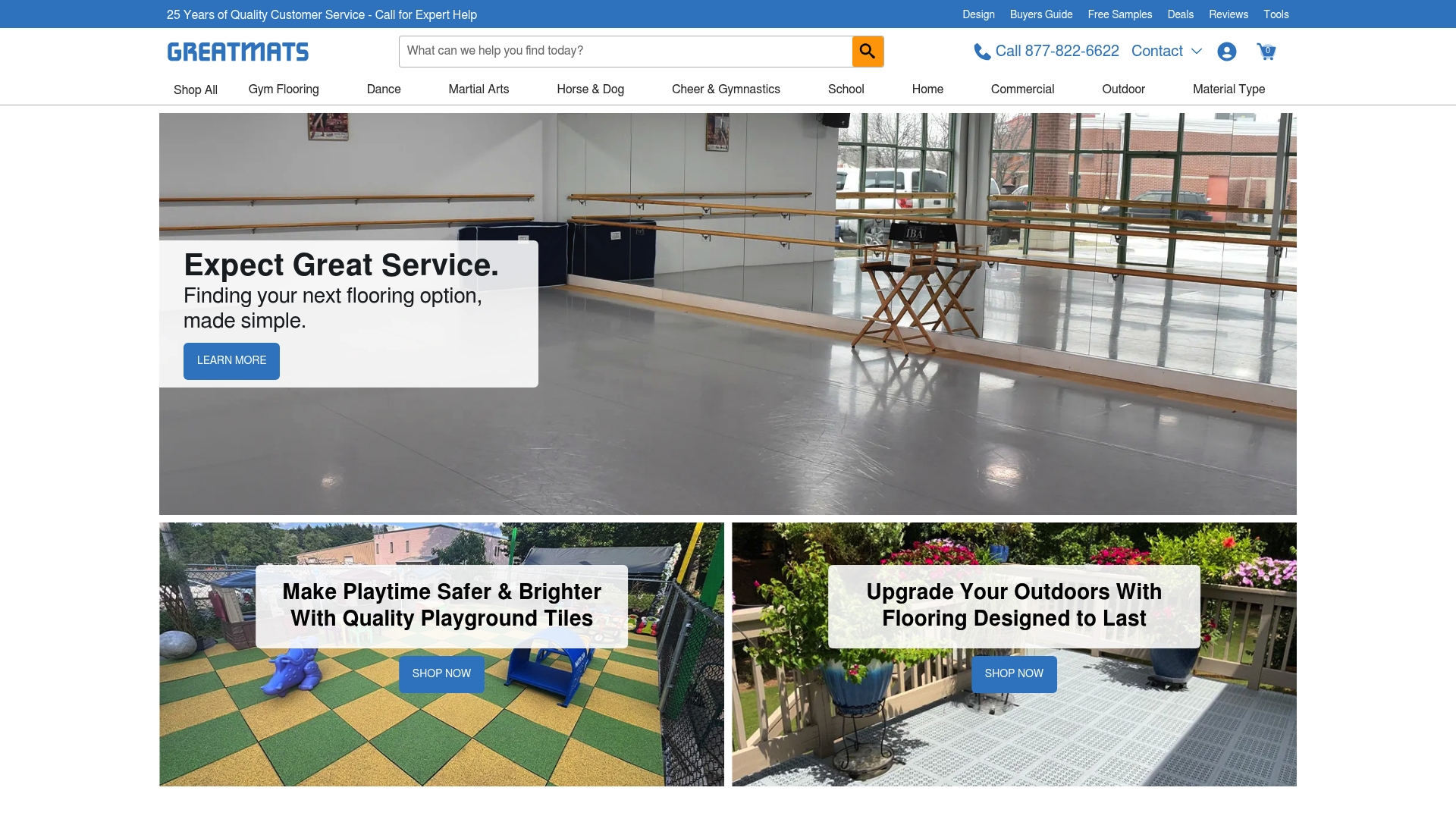Image resolution: width=1456 pixels, height=819 pixels.
Task: Click the user account icon
Action: pos(1227,51)
